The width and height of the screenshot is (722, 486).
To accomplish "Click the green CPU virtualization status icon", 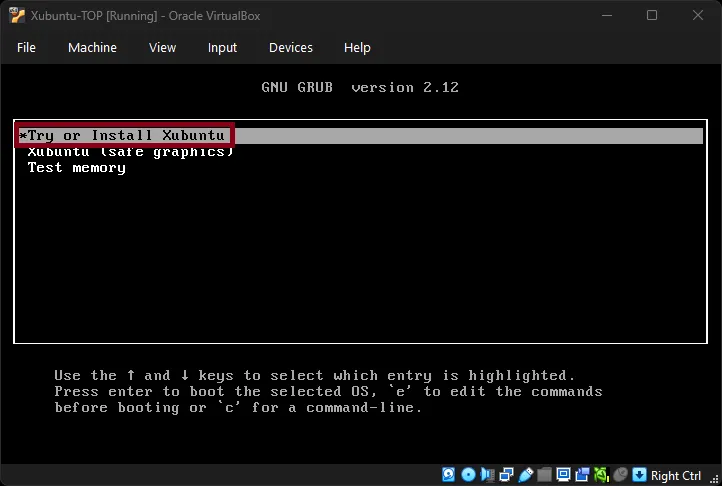I will (x=601, y=475).
